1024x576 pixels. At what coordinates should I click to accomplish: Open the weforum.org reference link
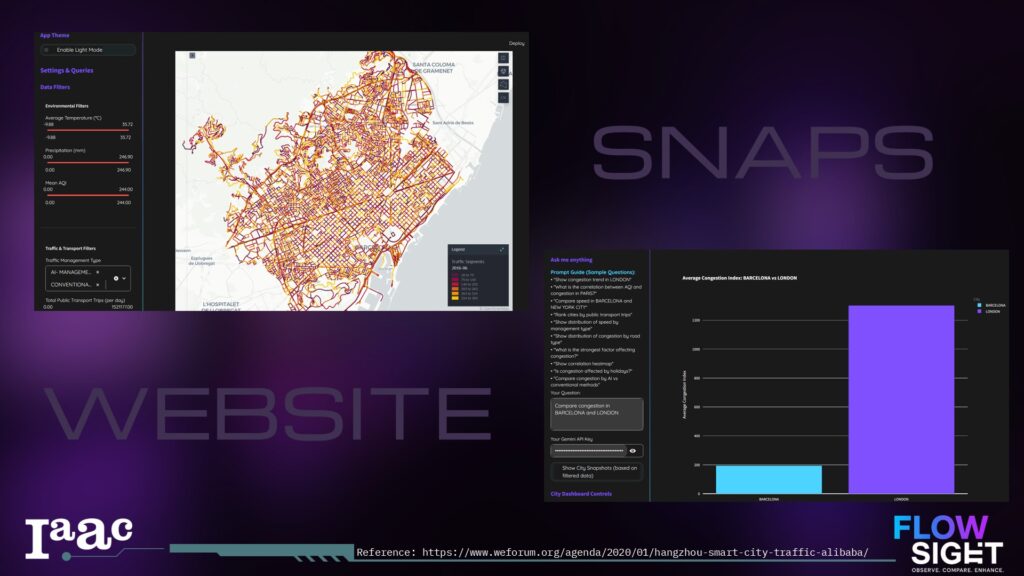click(x=645, y=552)
